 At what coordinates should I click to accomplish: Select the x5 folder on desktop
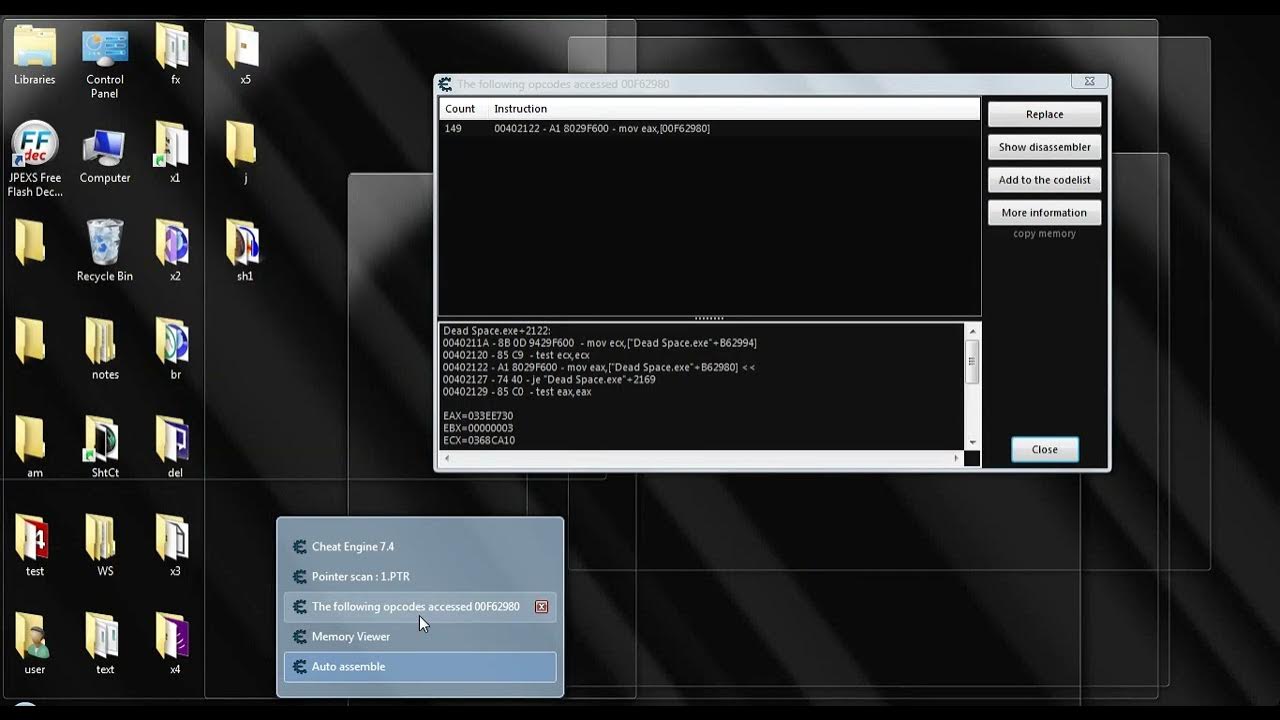click(x=245, y=55)
